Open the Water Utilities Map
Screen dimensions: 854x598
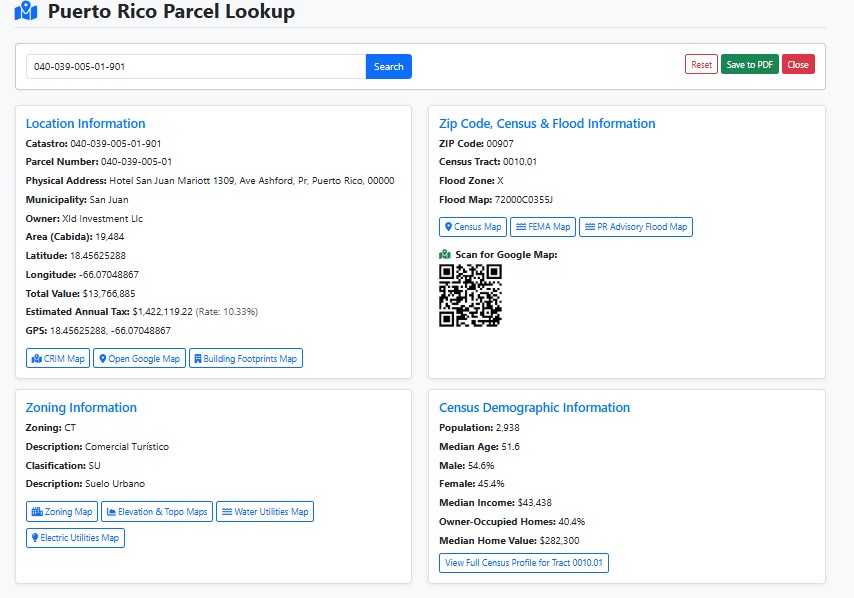coord(265,512)
